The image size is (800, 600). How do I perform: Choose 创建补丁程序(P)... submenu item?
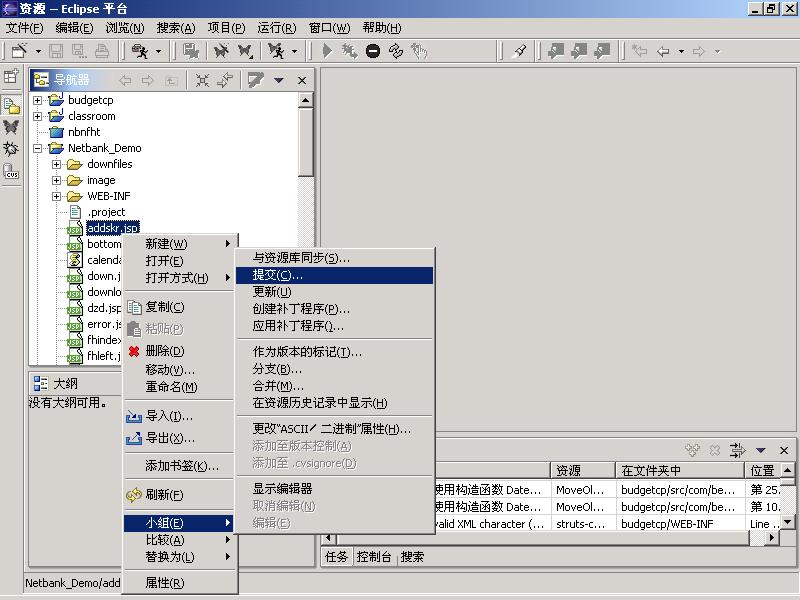pos(334,309)
